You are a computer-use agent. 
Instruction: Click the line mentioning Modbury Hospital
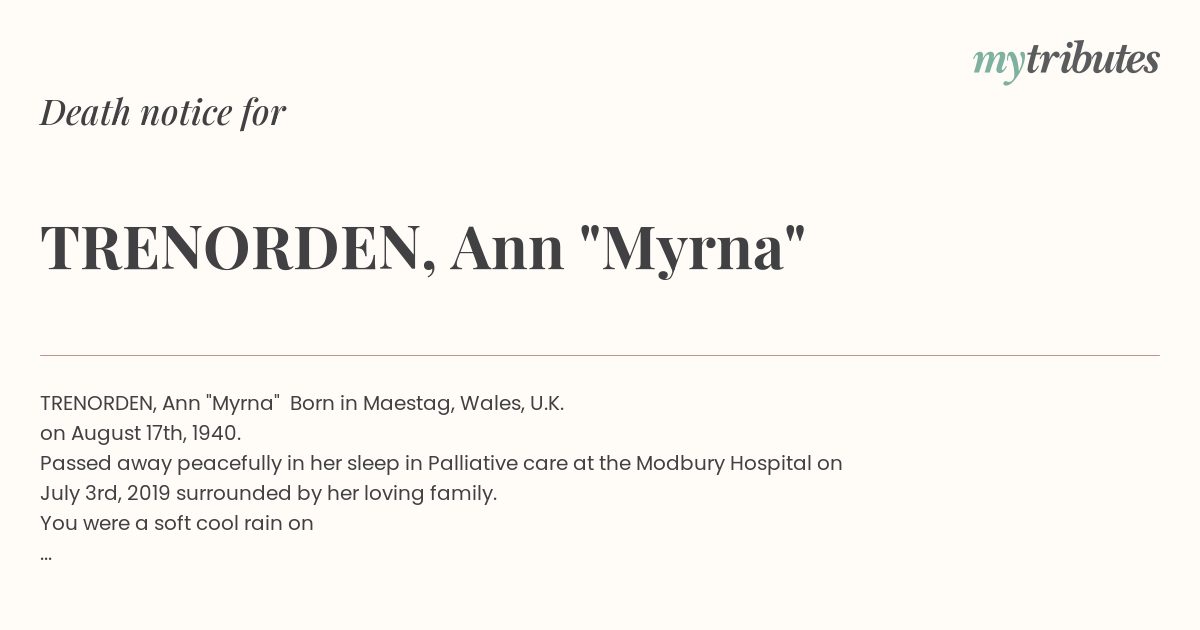pyautogui.click(x=441, y=464)
